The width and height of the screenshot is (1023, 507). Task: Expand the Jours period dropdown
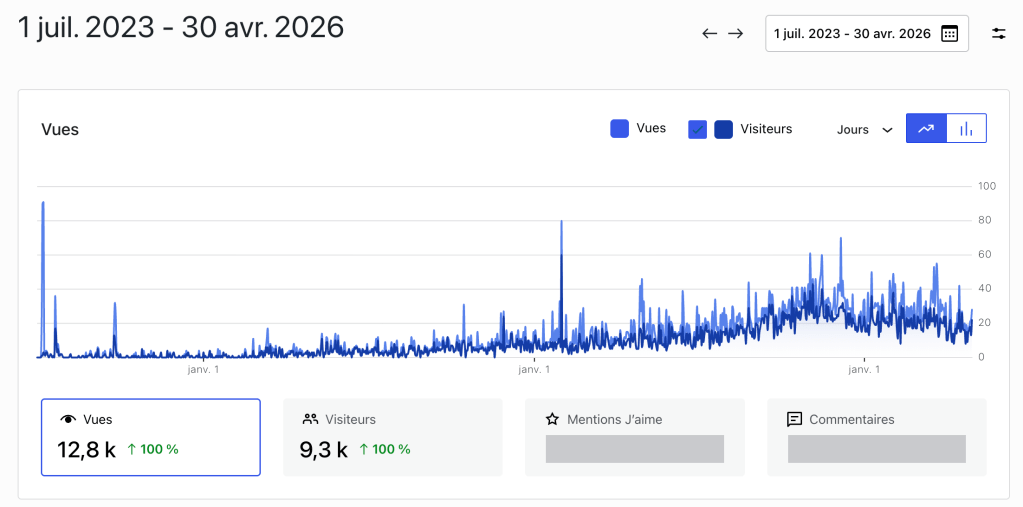click(864, 130)
